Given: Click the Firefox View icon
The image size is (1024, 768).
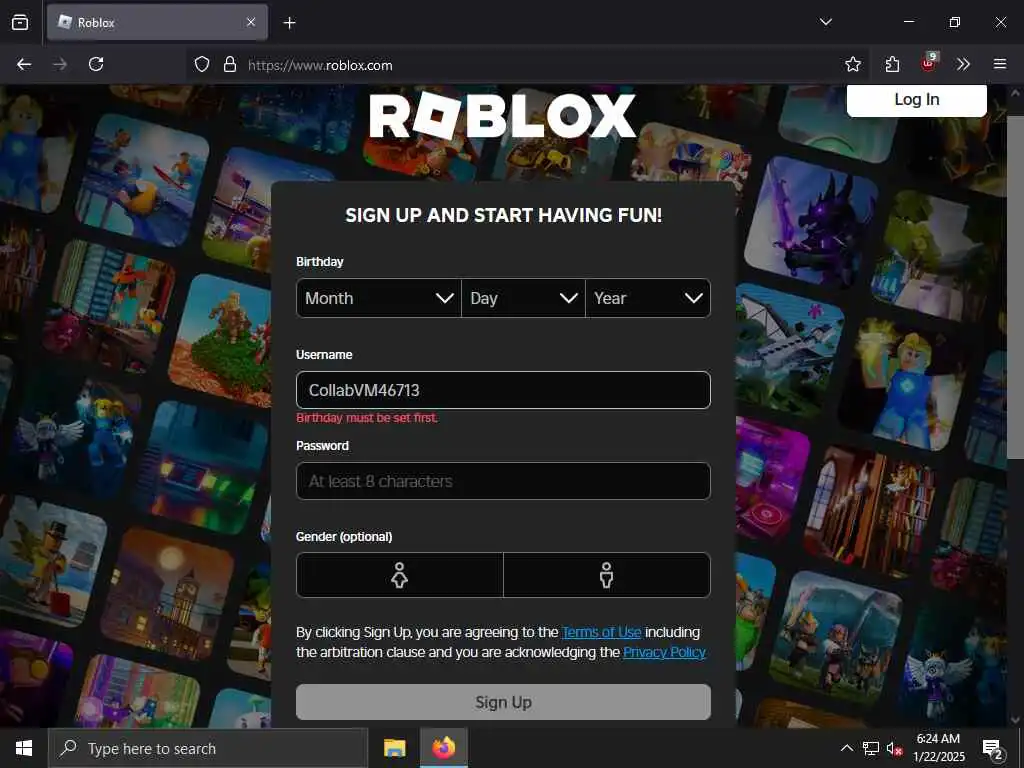Looking at the screenshot, I should 20,22.
